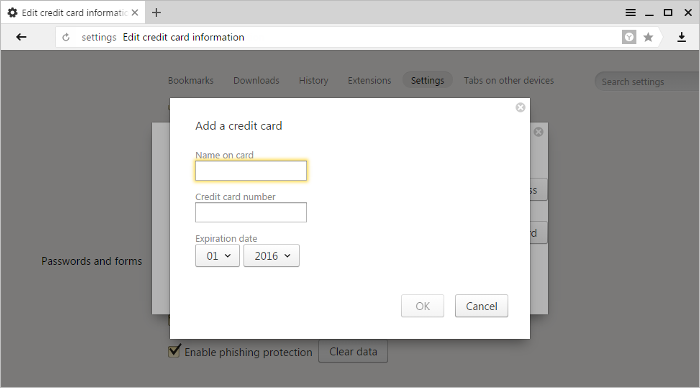Open a new tab with plus icon

tap(156, 13)
